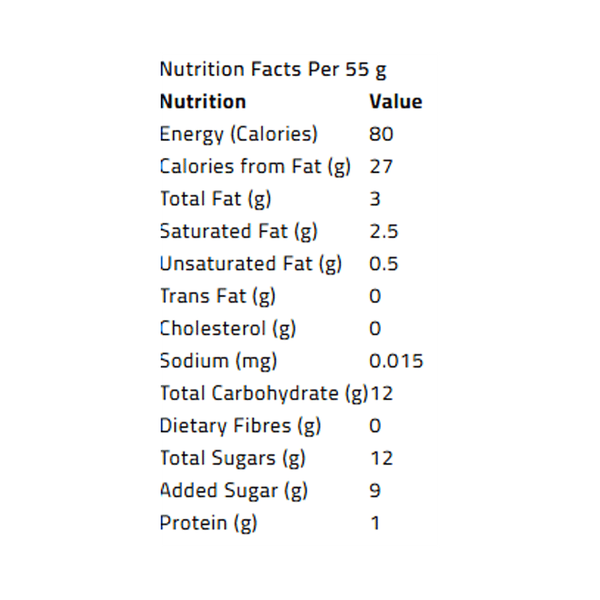This screenshot has width=600, height=600.
Task: Select the "Saturated Fat (g)" label
Action: [x=238, y=231]
